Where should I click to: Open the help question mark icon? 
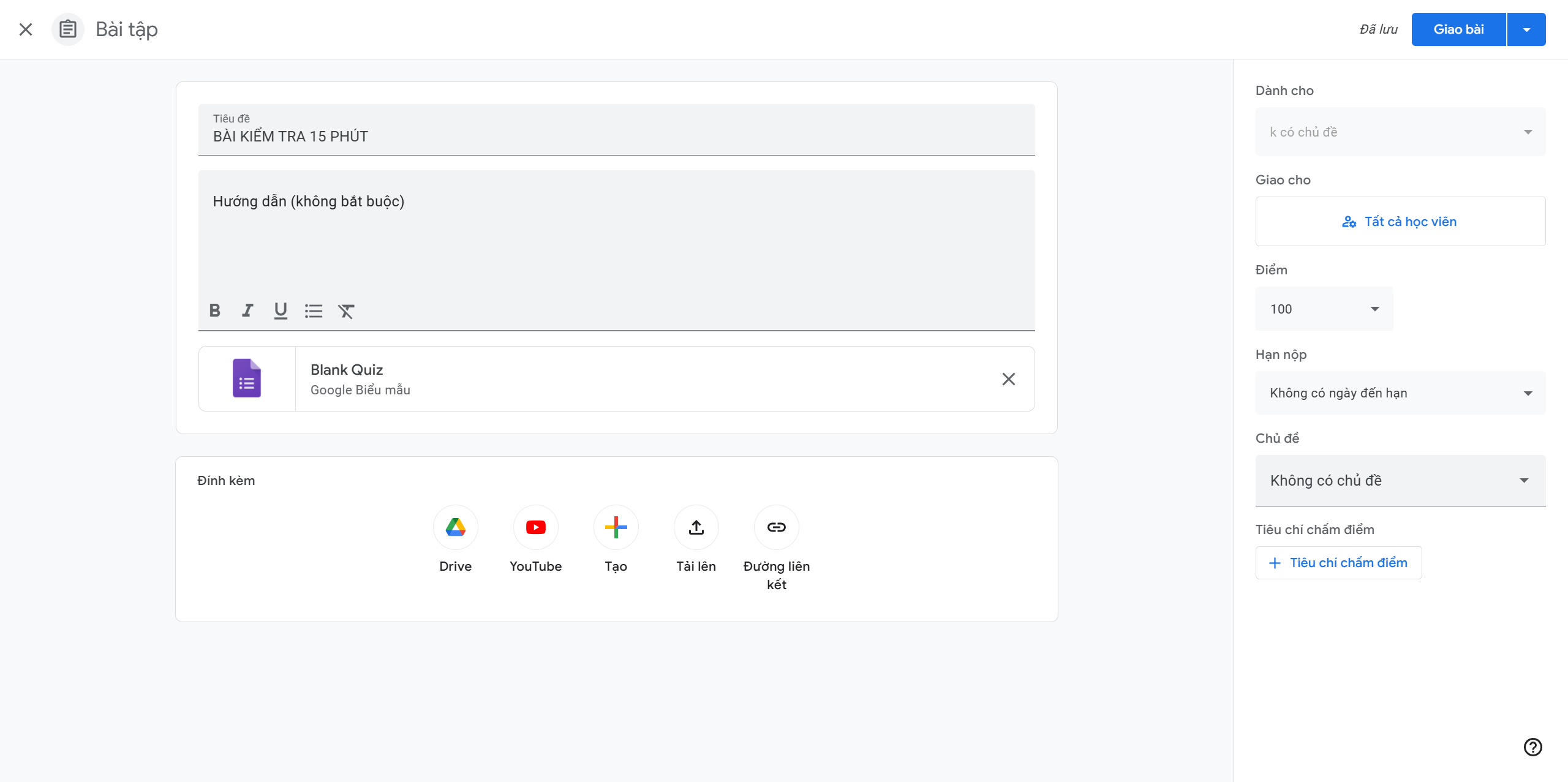pyautogui.click(x=1532, y=747)
